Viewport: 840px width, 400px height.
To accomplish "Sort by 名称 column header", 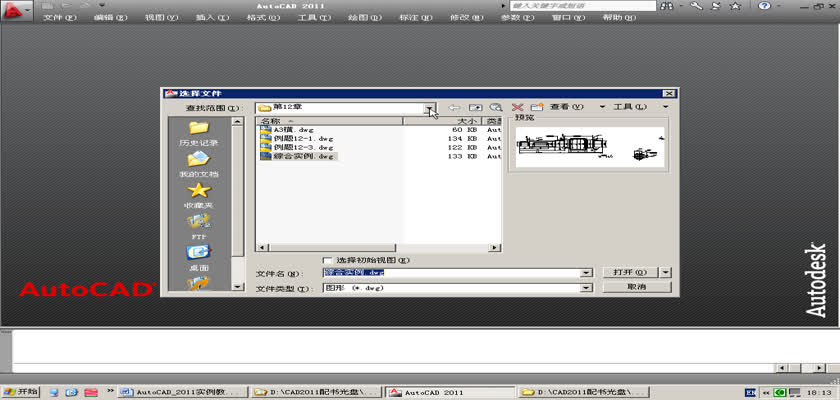I will (x=329, y=121).
